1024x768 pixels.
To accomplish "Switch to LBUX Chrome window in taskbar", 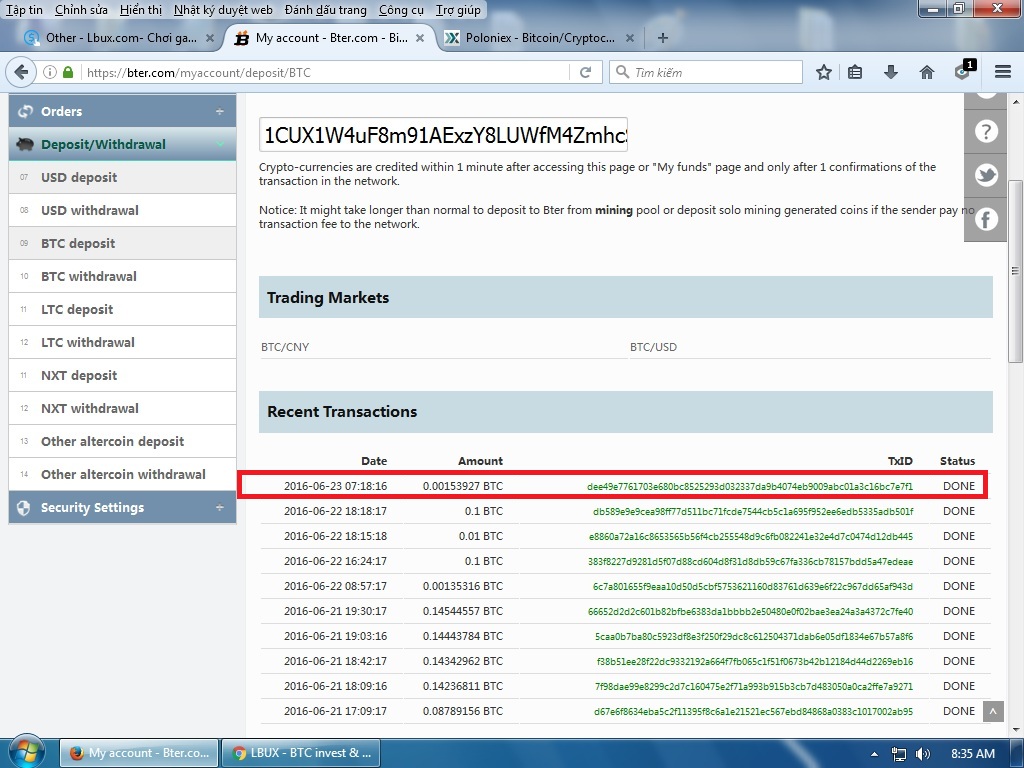I will click(x=300, y=753).
